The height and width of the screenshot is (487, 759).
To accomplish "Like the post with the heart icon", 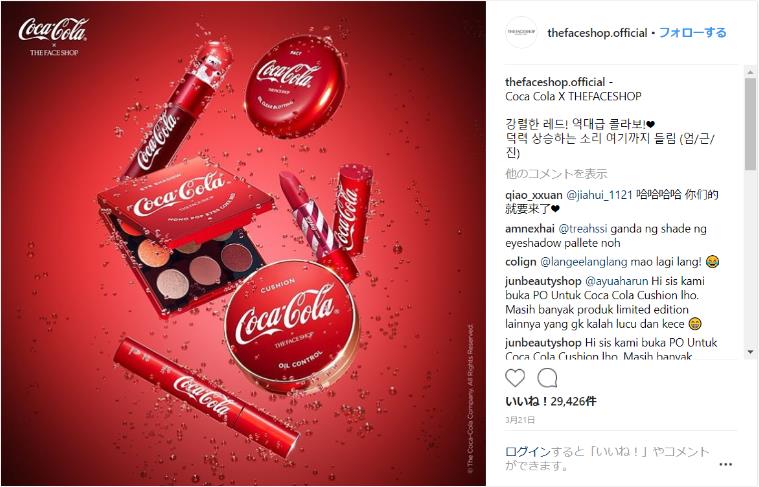I will click(515, 378).
